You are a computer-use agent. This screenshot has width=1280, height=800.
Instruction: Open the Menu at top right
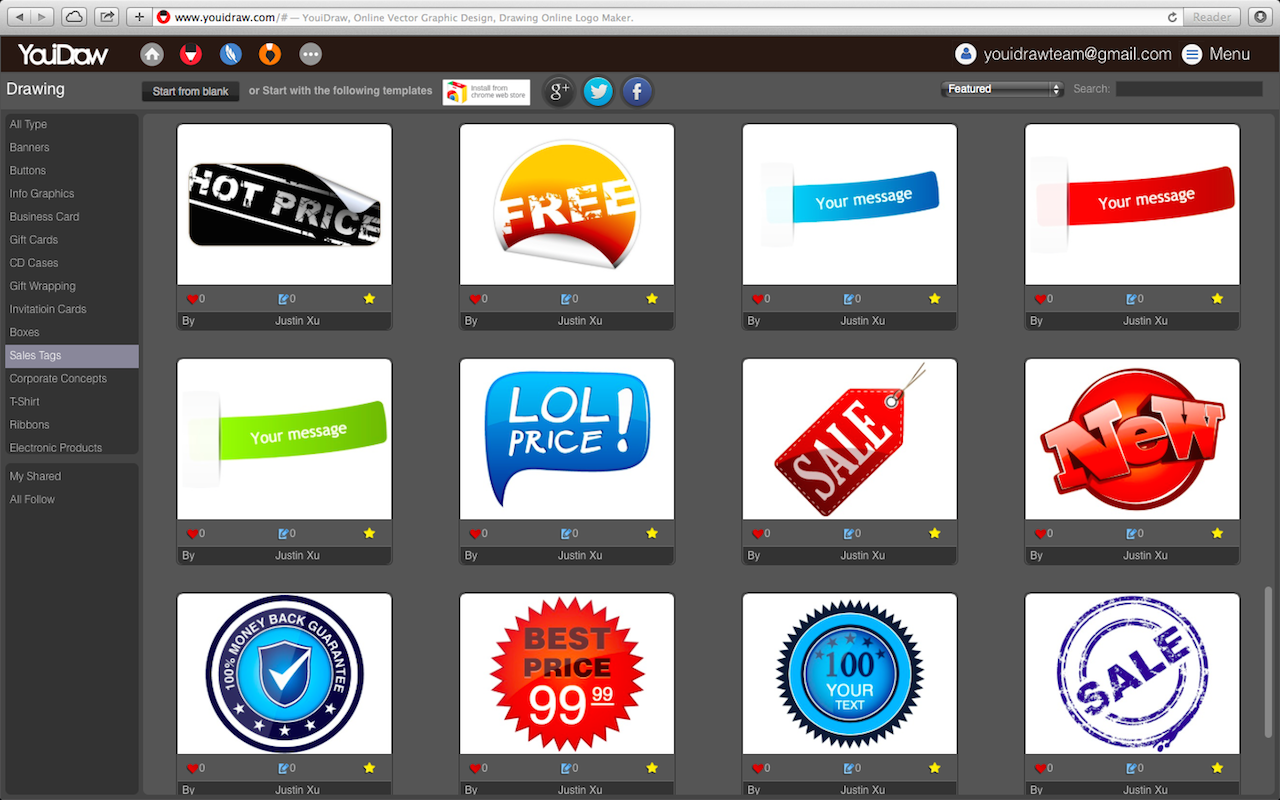point(1216,54)
